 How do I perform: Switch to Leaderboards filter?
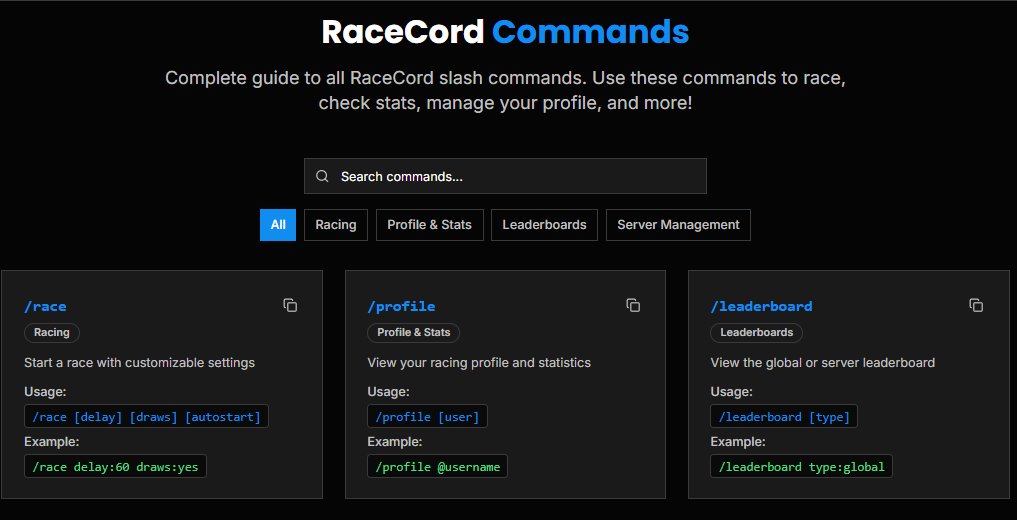pos(544,225)
